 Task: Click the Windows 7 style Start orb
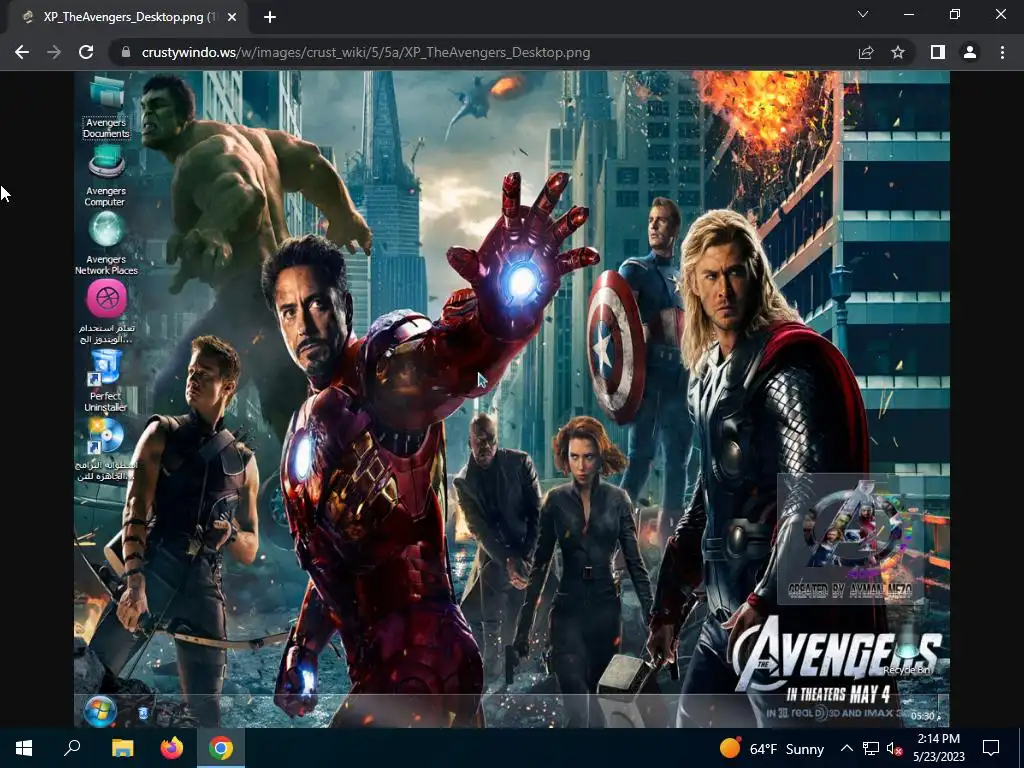click(101, 711)
